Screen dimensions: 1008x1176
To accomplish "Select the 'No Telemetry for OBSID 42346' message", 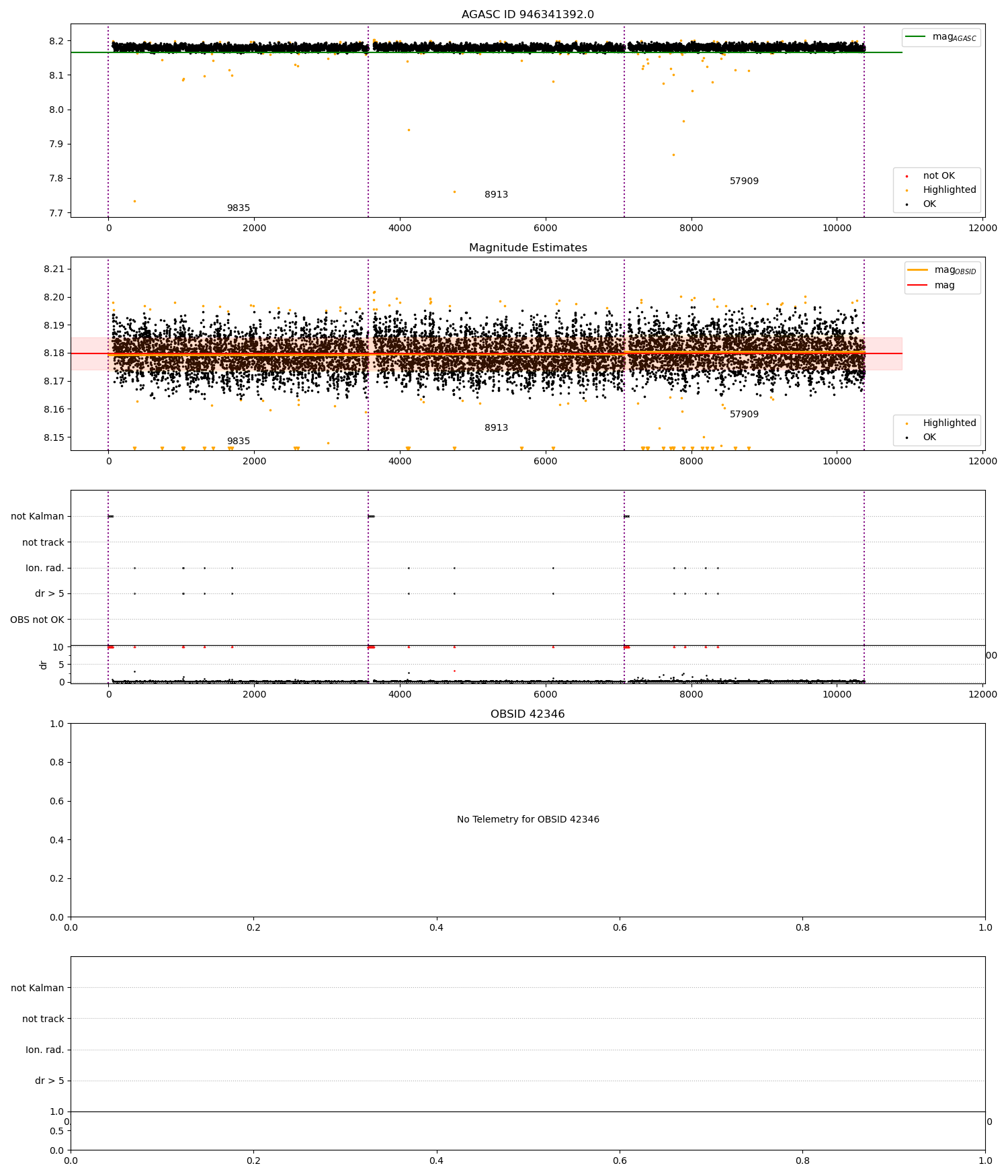I will click(528, 819).
